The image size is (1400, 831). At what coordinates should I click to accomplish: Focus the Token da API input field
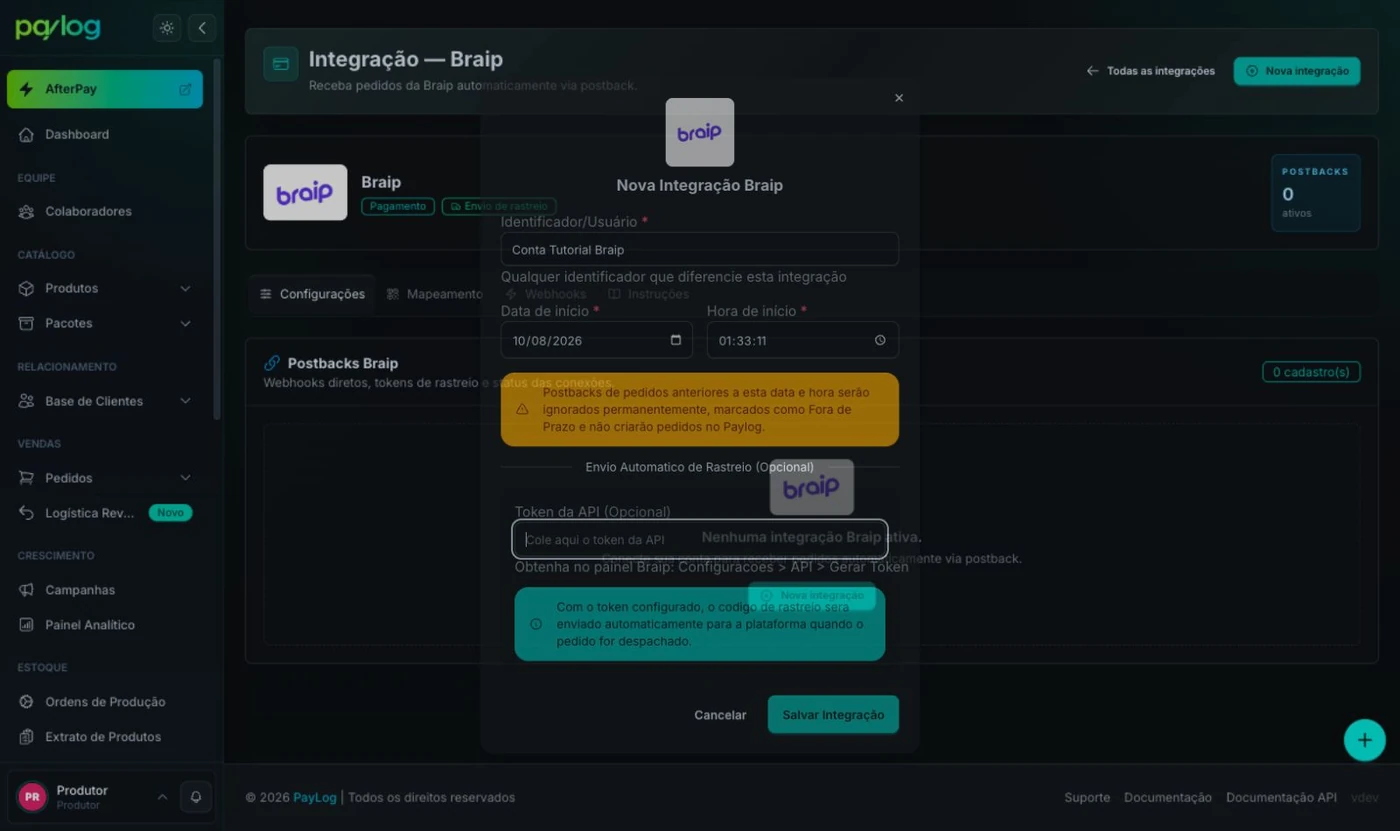[700, 539]
